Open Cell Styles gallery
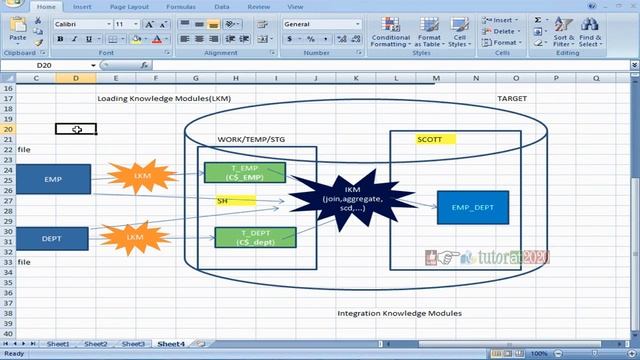 click(460, 32)
